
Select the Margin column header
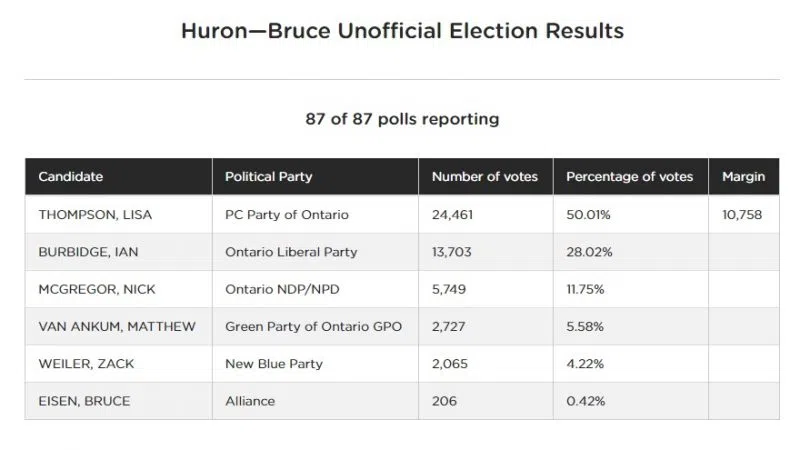click(x=743, y=177)
